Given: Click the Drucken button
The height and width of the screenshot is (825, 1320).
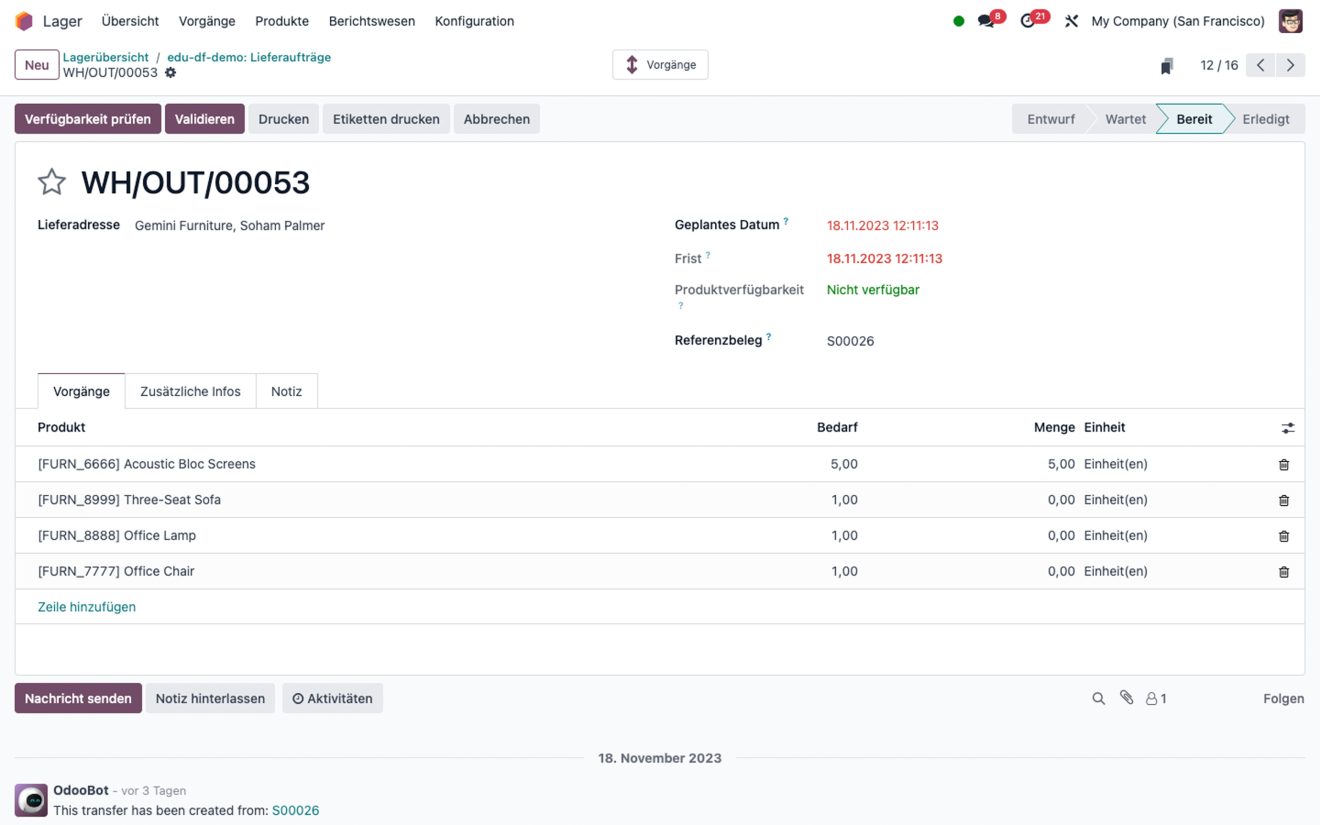Looking at the screenshot, I should (284, 119).
